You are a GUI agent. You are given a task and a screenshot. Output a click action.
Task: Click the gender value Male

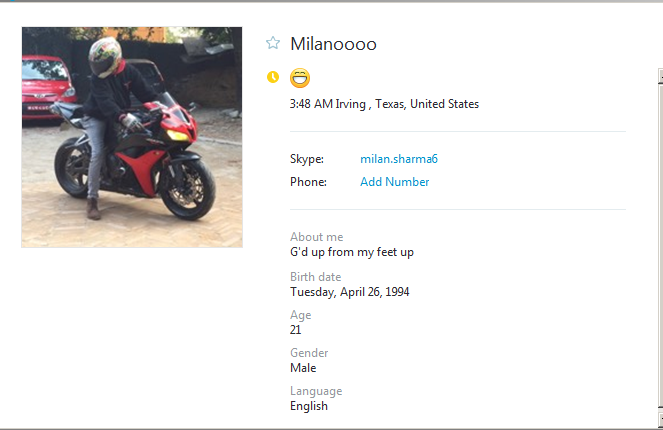[303, 368]
